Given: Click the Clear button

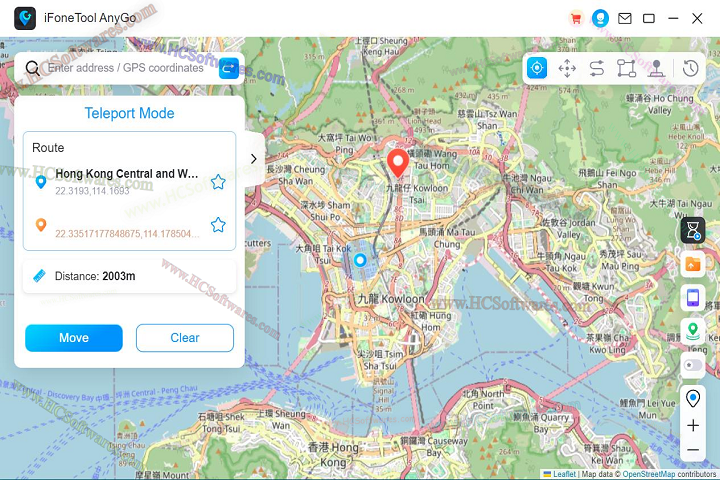Looking at the screenshot, I should 185,338.
